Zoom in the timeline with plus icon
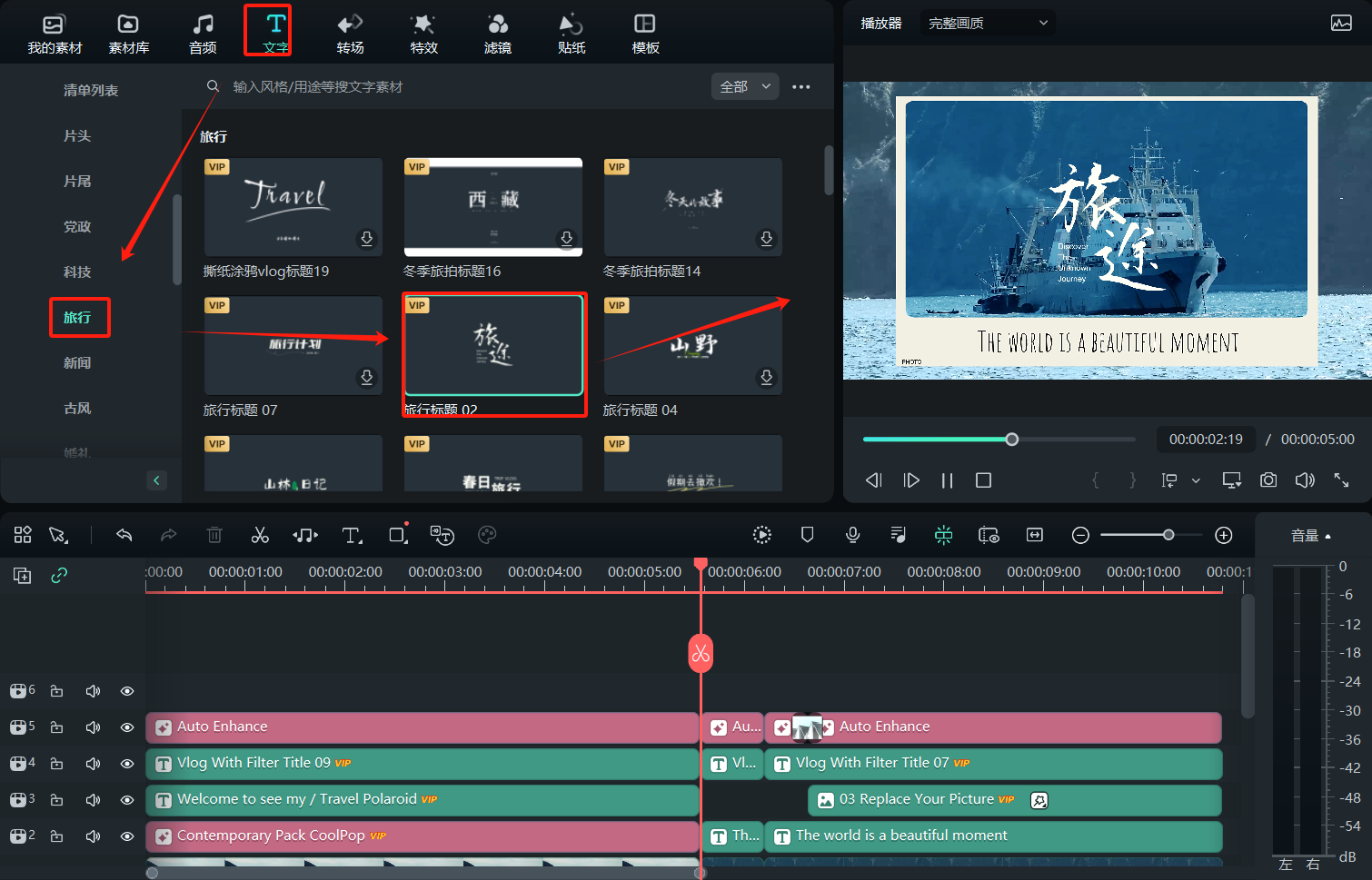The height and width of the screenshot is (880, 1372). click(x=1224, y=535)
